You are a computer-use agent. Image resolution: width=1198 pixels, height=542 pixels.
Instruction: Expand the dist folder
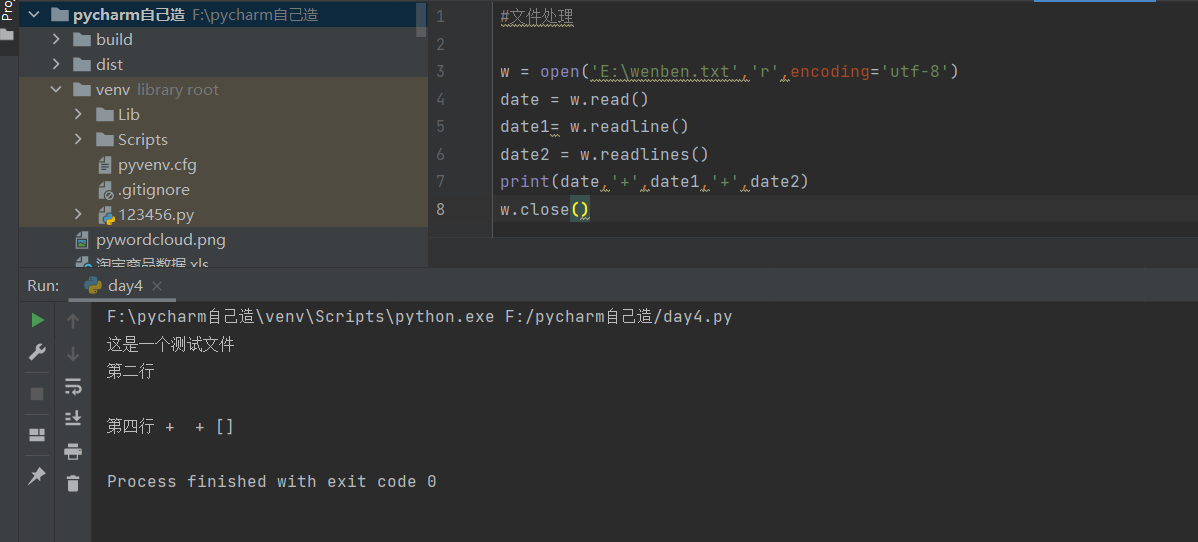tap(56, 64)
